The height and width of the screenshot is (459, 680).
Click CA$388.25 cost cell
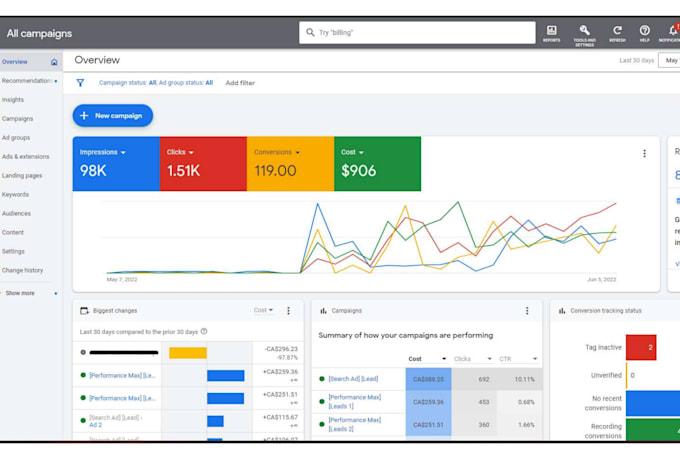pos(428,379)
